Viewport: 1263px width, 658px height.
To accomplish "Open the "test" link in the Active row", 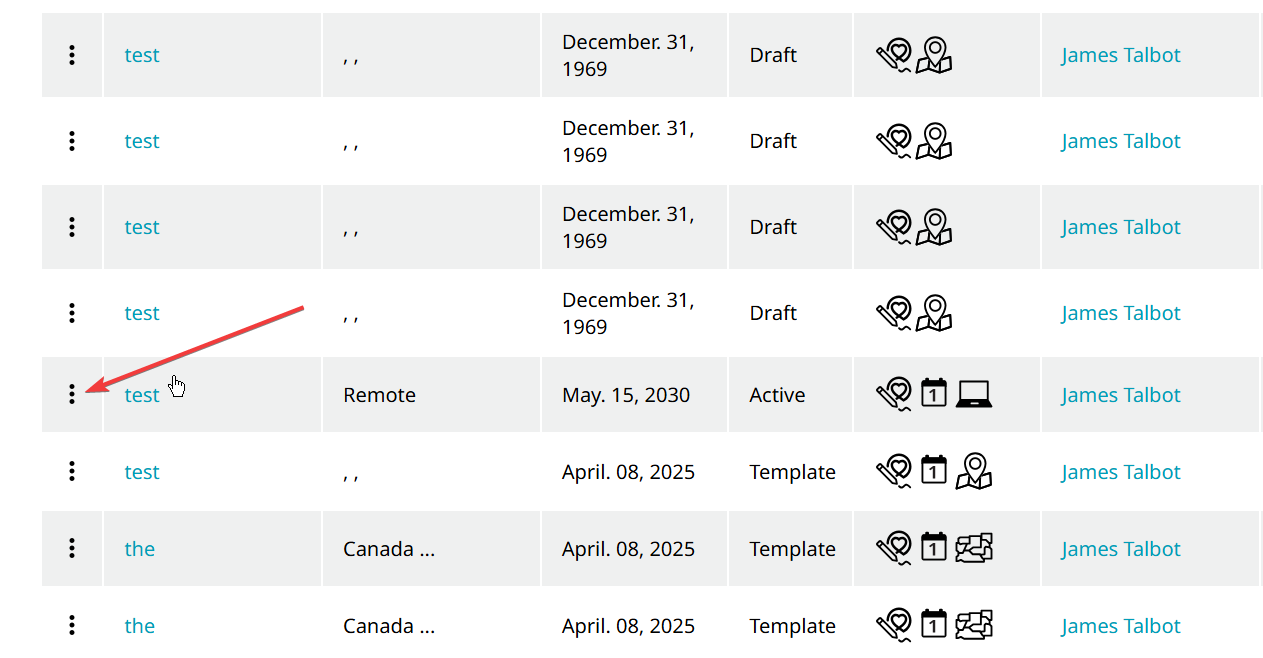I will pos(141,395).
